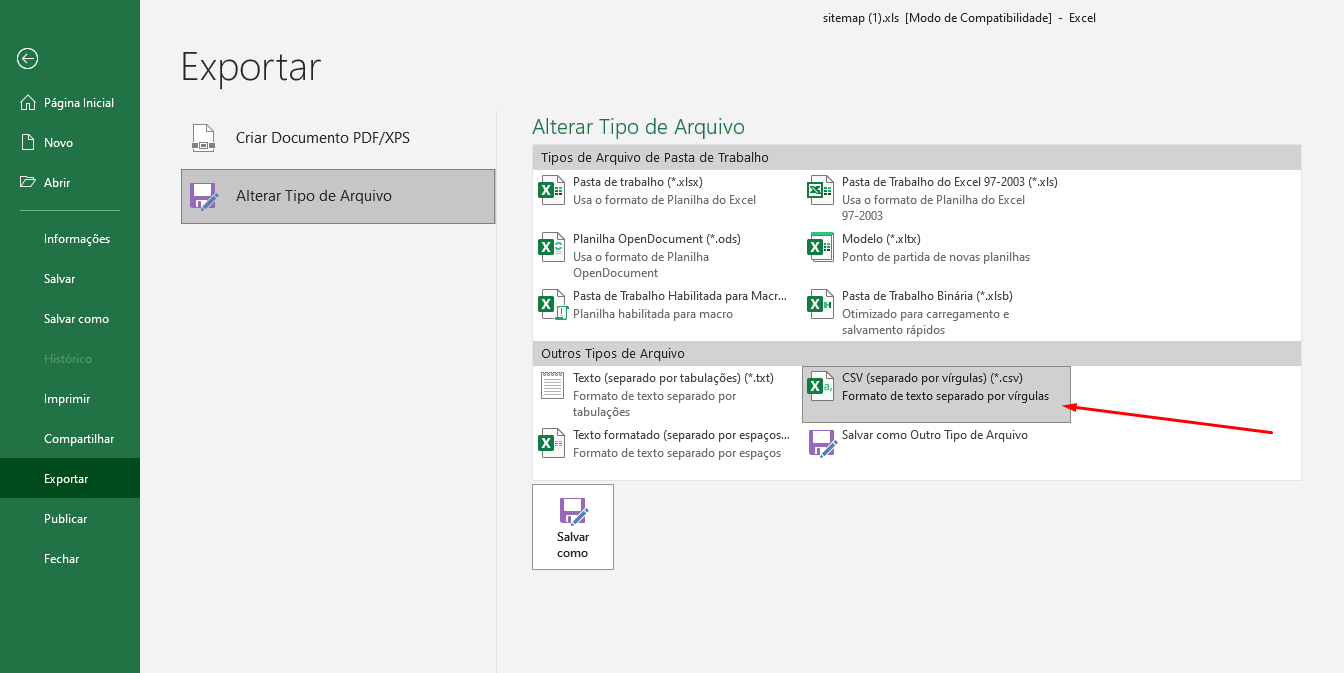Image resolution: width=1344 pixels, height=673 pixels.
Task: Click the Outros Tipos de Arquivo header
Action: pyautogui.click(x=917, y=353)
